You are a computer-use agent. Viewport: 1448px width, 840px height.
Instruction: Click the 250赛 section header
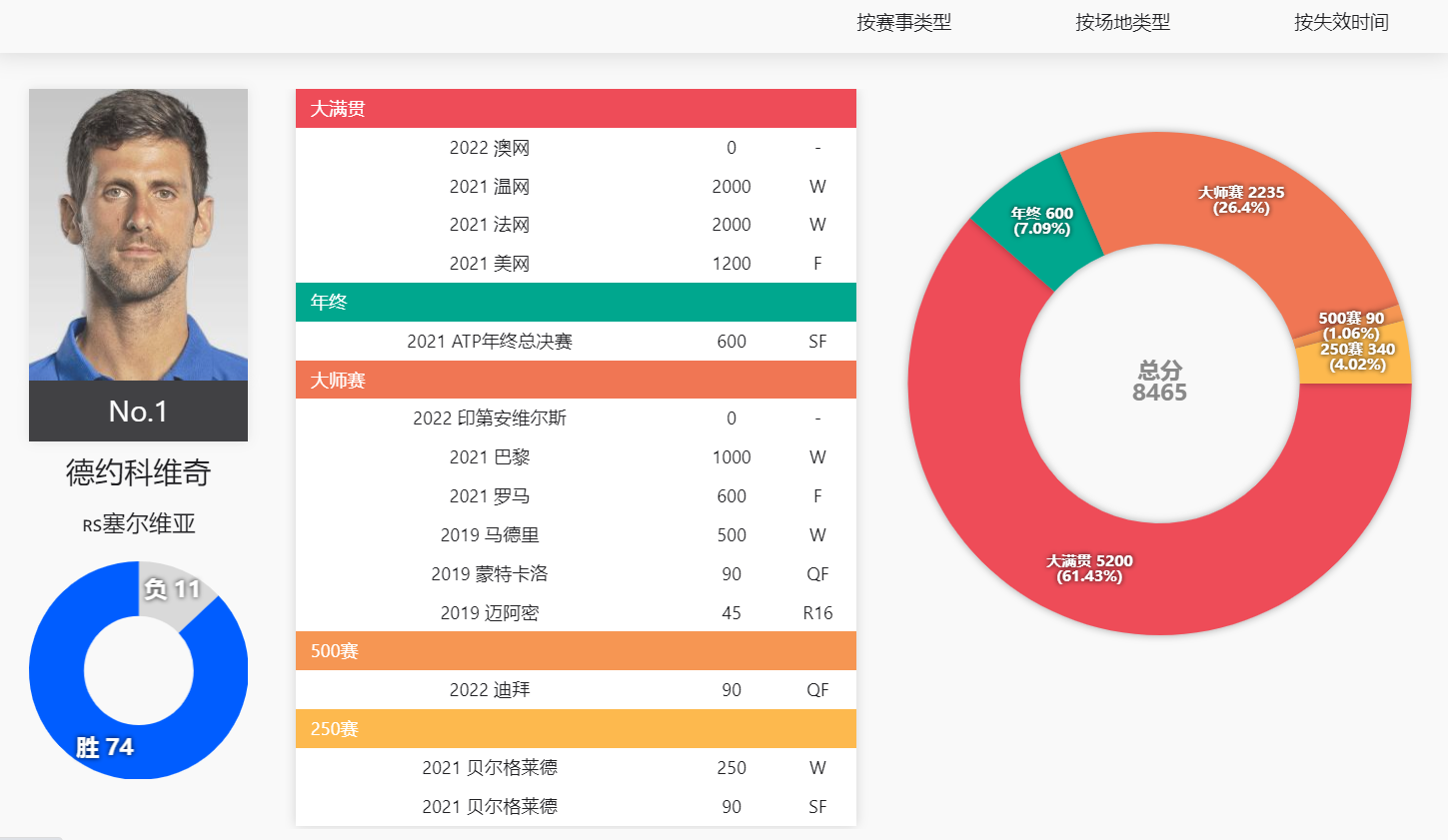(x=576, y=729)
